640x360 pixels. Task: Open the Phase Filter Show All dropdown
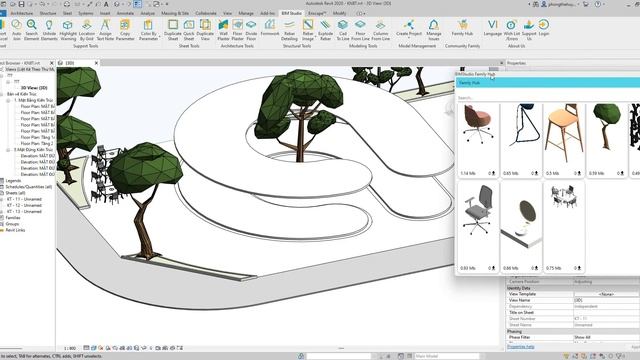pyautogui.click(x=606, y=337)
